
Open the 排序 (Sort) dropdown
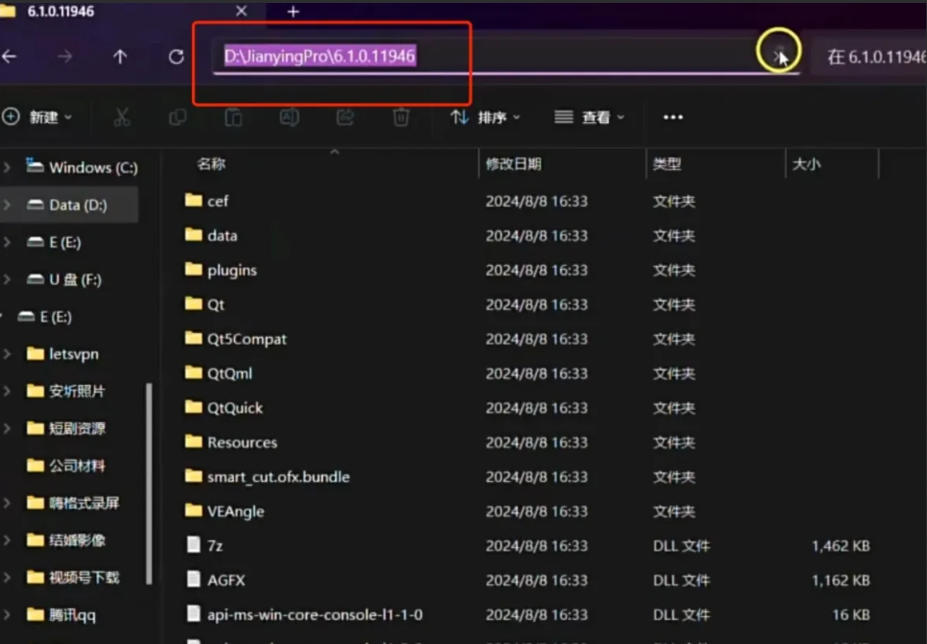pyautogui.click(x=485, y=117)
